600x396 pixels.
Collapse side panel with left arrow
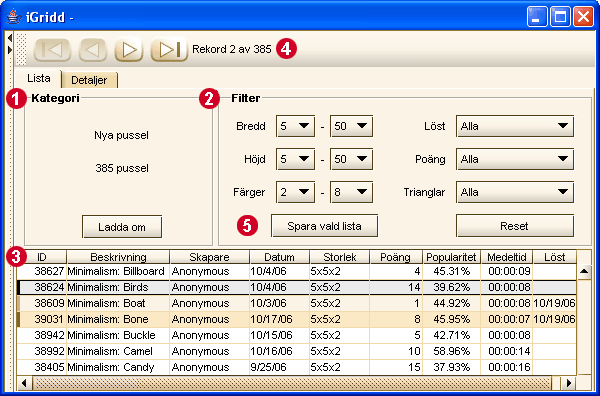(10, 38)
